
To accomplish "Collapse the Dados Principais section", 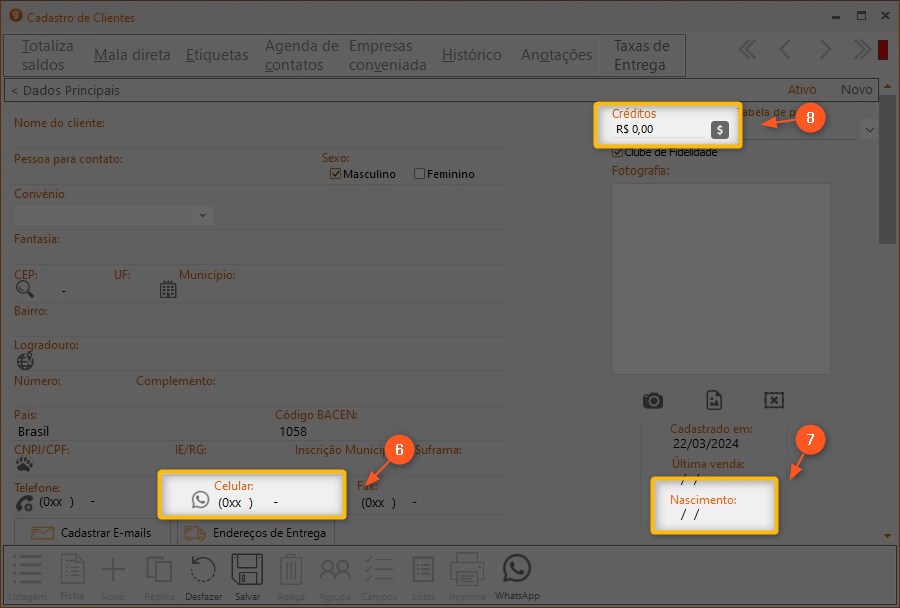I will pos(15,91).
